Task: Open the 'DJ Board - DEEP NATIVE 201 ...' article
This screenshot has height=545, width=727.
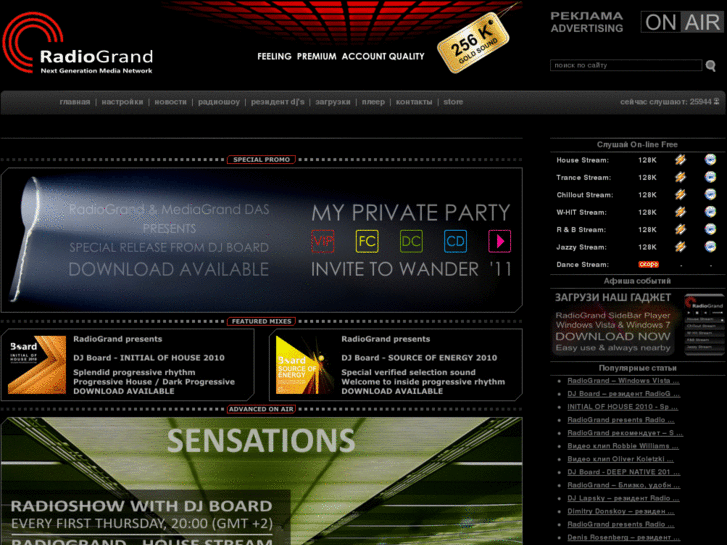Action: click(x=624, y=472)
